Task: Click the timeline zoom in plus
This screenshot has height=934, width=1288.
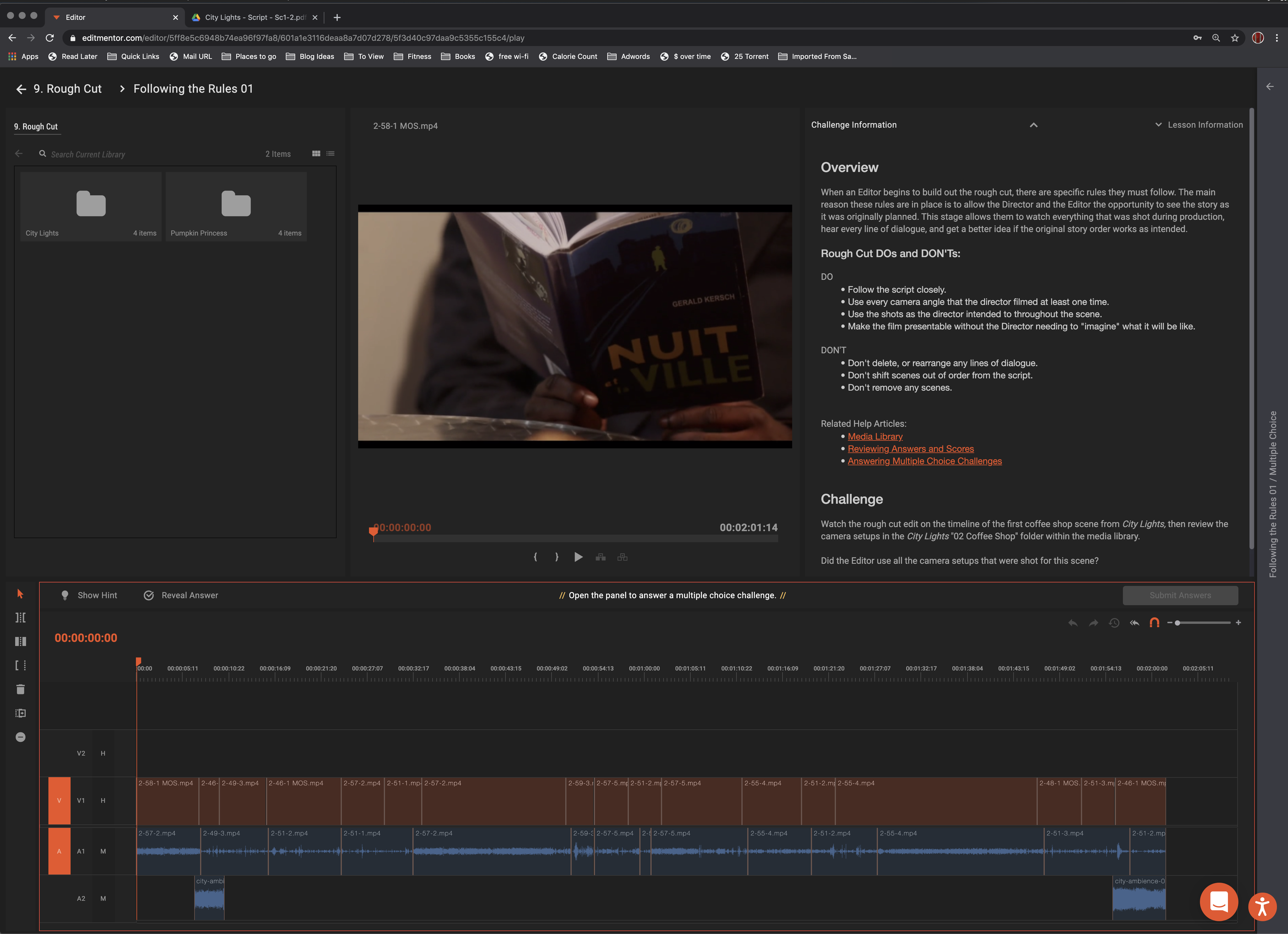Action: click(1238, 623)
